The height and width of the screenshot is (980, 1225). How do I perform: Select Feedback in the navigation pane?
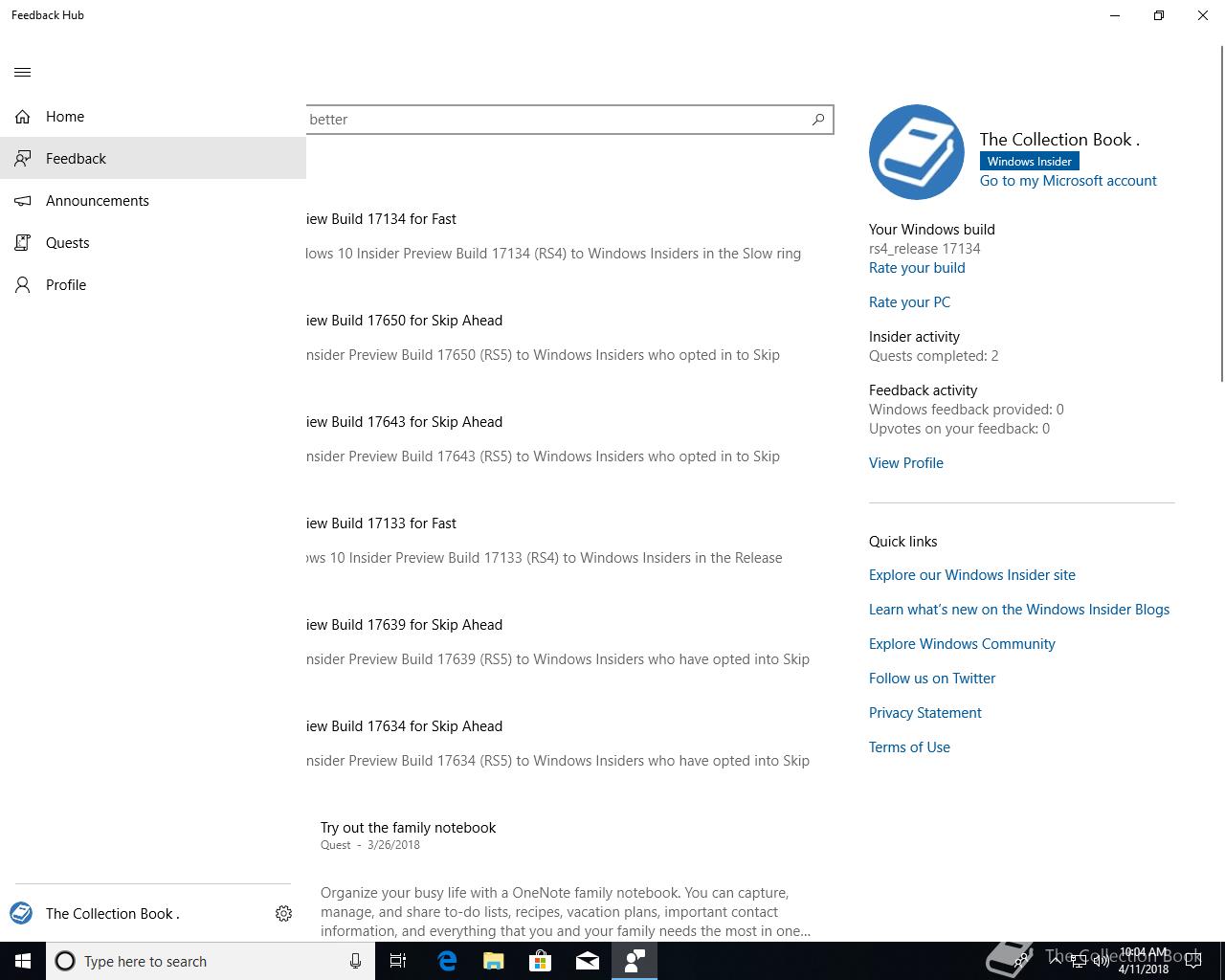[153, 159]
